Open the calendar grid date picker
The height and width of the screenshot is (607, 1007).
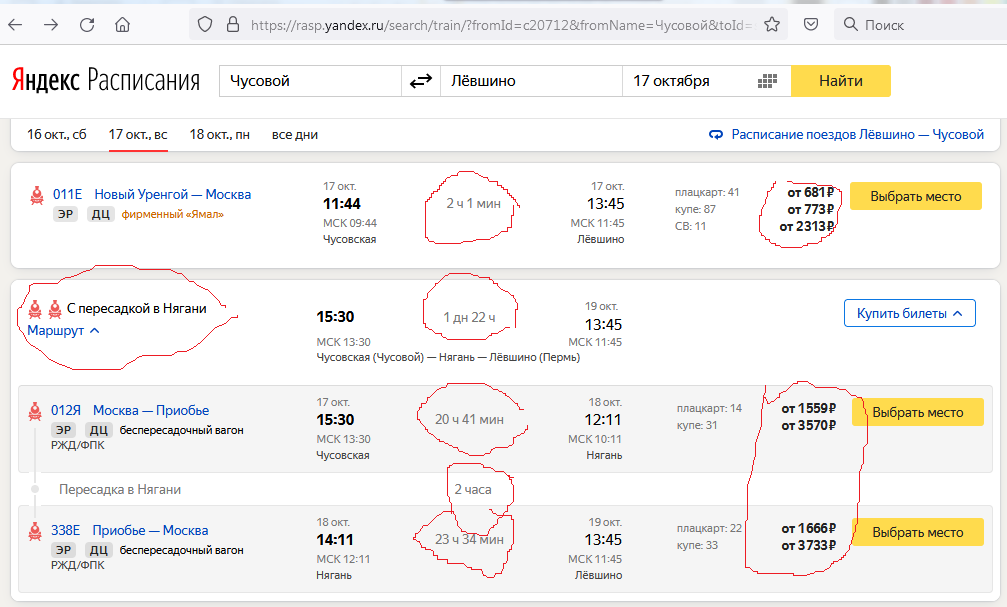coord(767,81)
